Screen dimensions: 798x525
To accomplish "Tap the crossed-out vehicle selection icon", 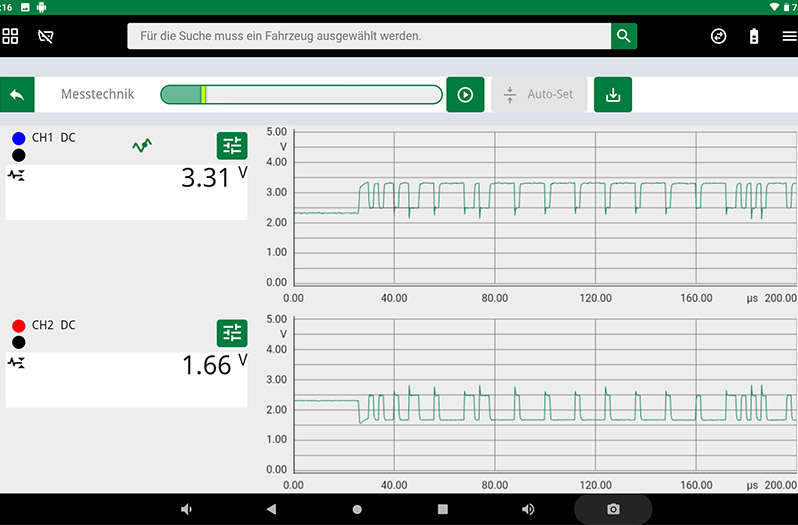I will pyautogui.click(x=45, y=36).
